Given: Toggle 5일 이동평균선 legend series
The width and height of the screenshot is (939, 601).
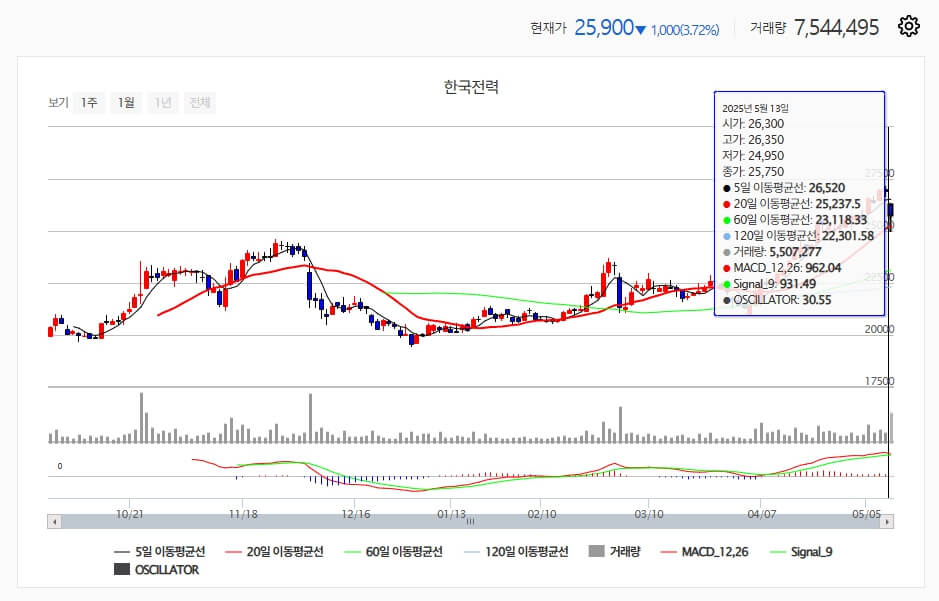Looking at the screenshot, I should pos(159,551).
